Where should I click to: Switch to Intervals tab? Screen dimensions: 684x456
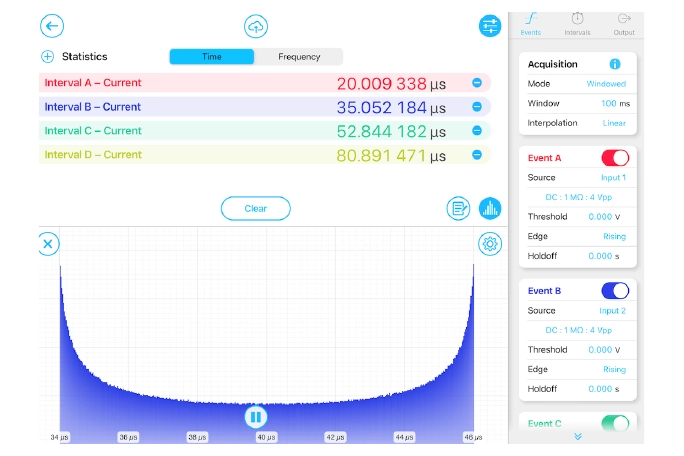pyautogui.click(x=577, y=24)
